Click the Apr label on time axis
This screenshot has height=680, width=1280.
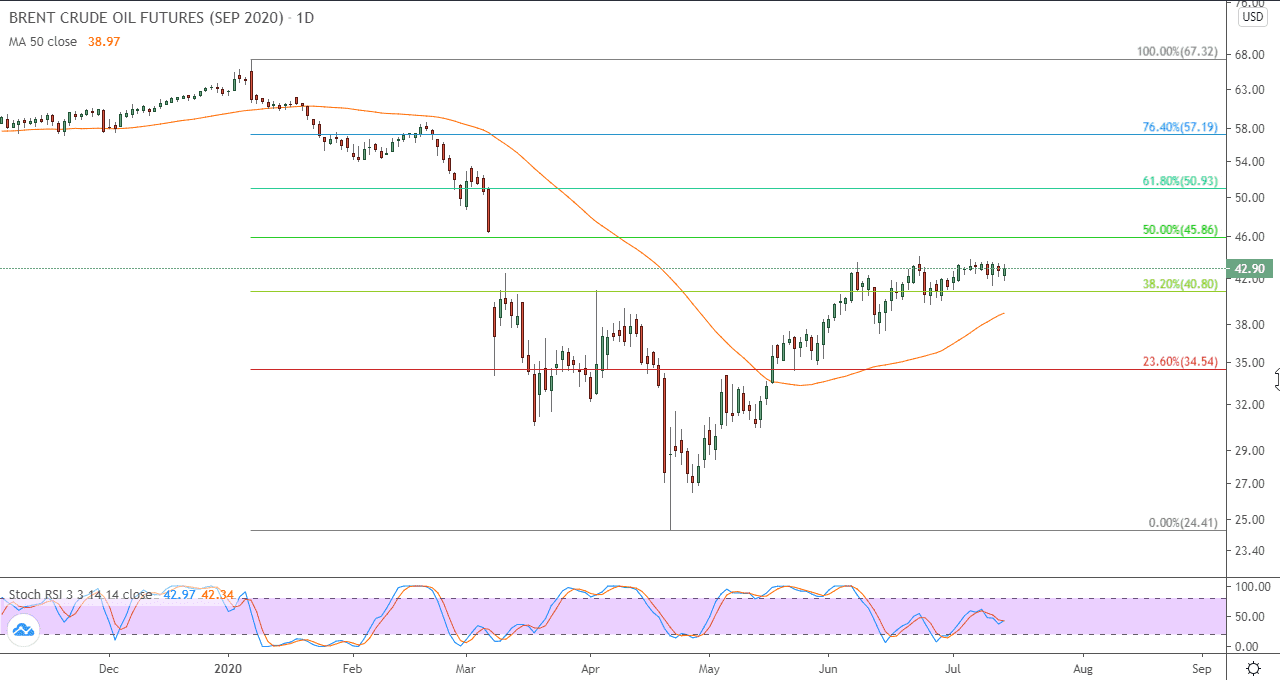(x=590, y=668)
